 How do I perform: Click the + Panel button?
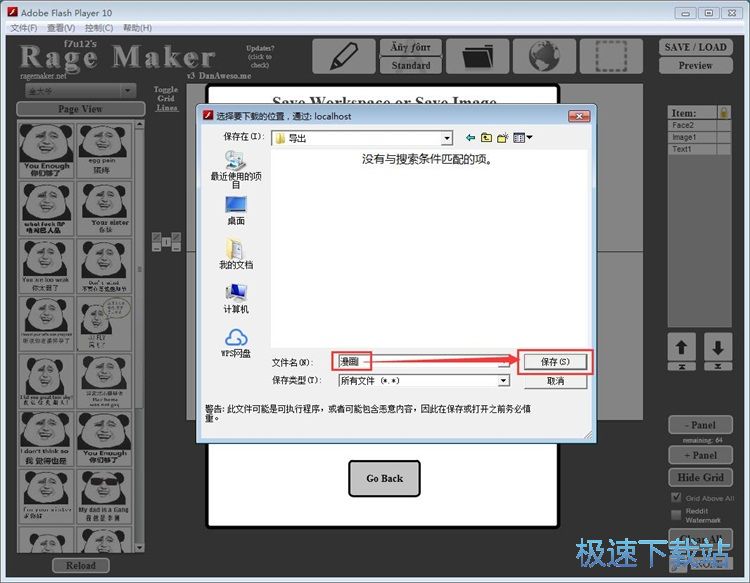(700, 455)
